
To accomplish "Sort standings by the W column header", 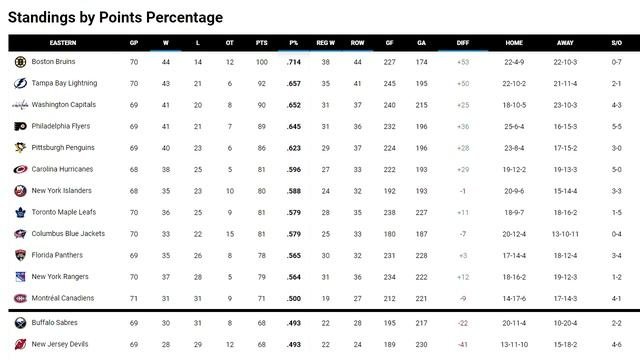I will 166,43.
